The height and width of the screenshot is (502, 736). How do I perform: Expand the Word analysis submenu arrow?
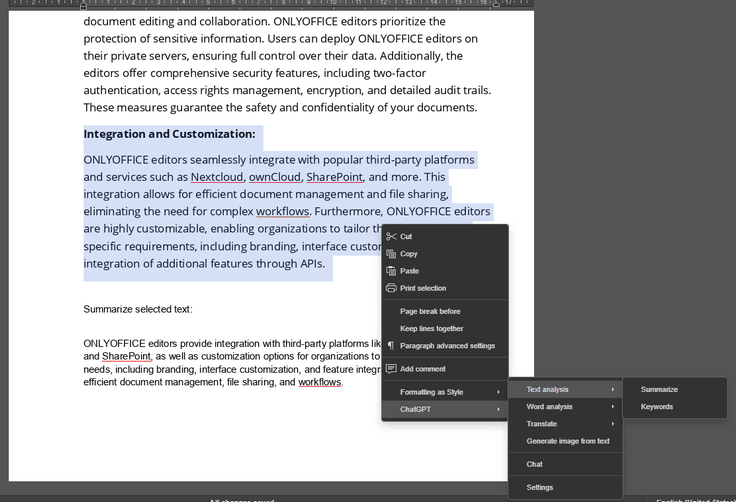coord(613,407)
